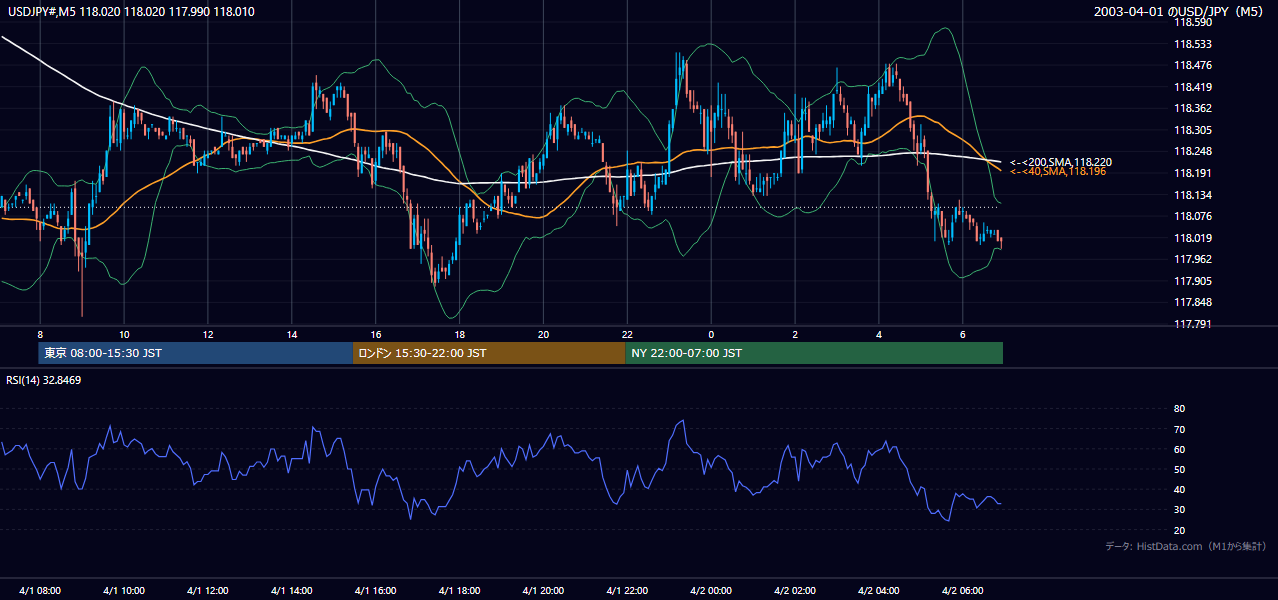Click the 2003-04-01 USD/JPY (M5) header label
Screen dimensions: 1278x600
click(x=1177, y=12)
